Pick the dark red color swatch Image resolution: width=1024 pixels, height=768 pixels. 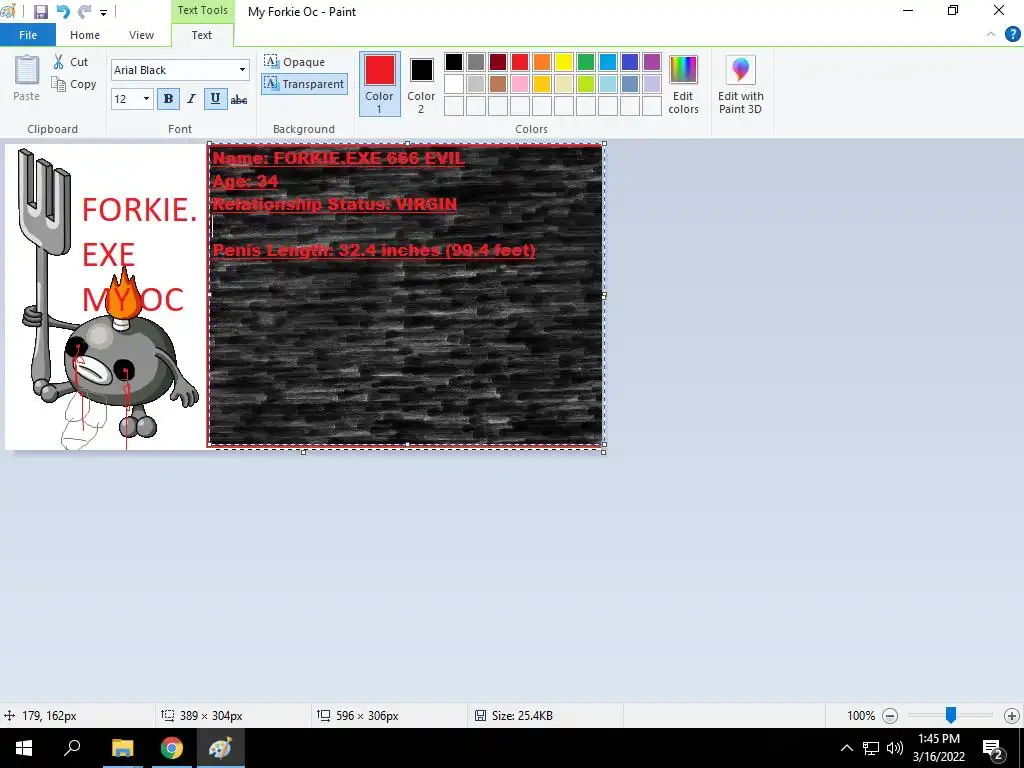click(x=498, y=62)
